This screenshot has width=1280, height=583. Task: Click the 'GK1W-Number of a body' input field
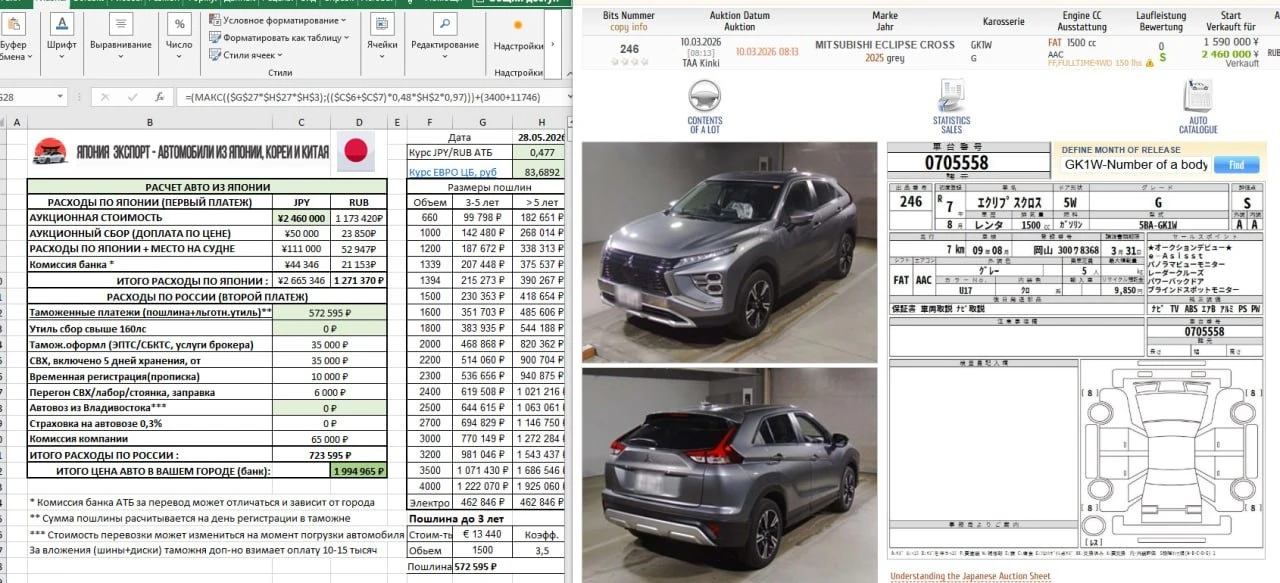tap(1136, 165)
